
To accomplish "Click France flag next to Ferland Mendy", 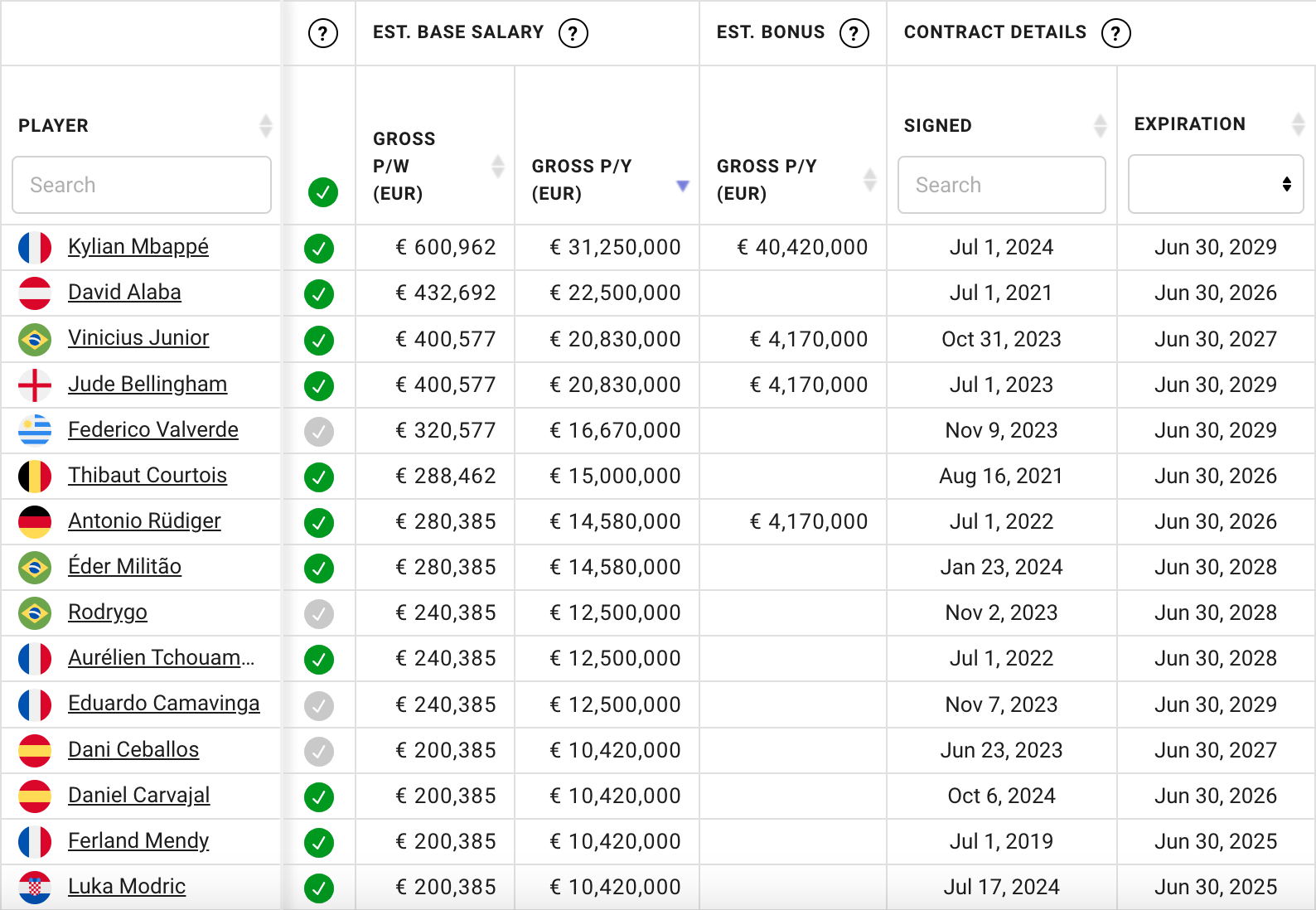I will point(35,842).
